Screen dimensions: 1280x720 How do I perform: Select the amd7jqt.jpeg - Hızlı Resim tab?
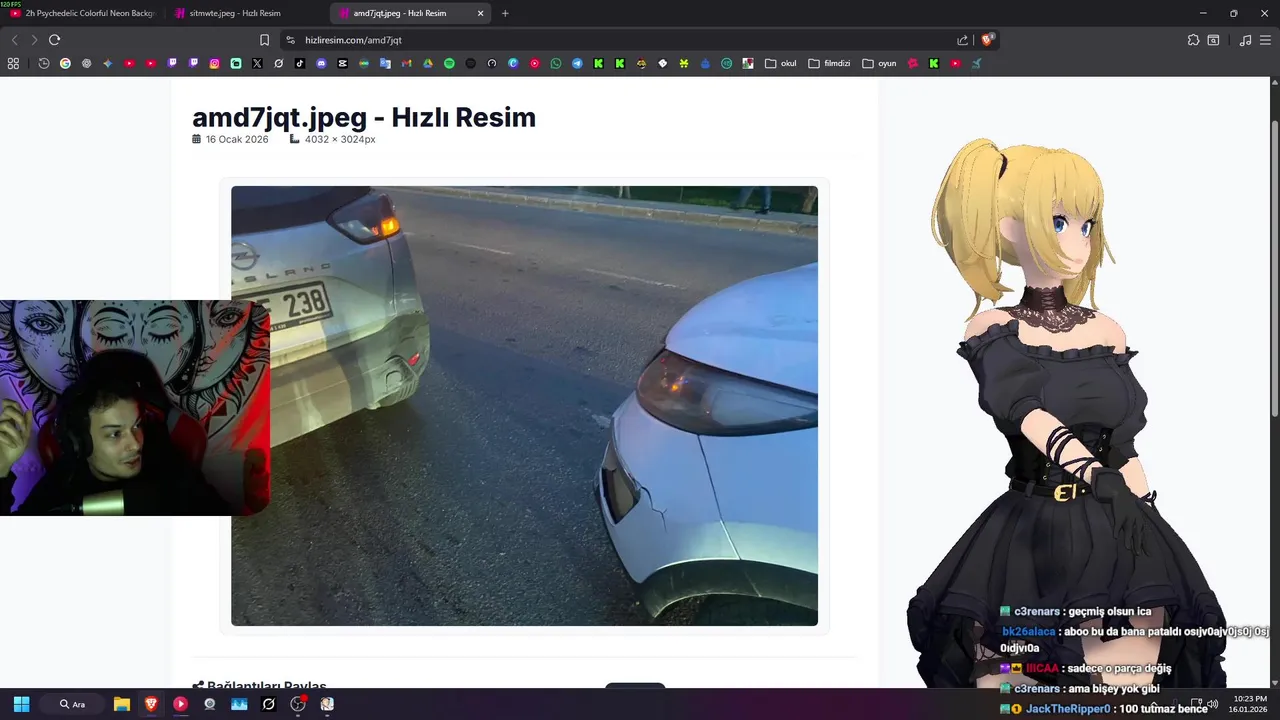pos(408,13)
